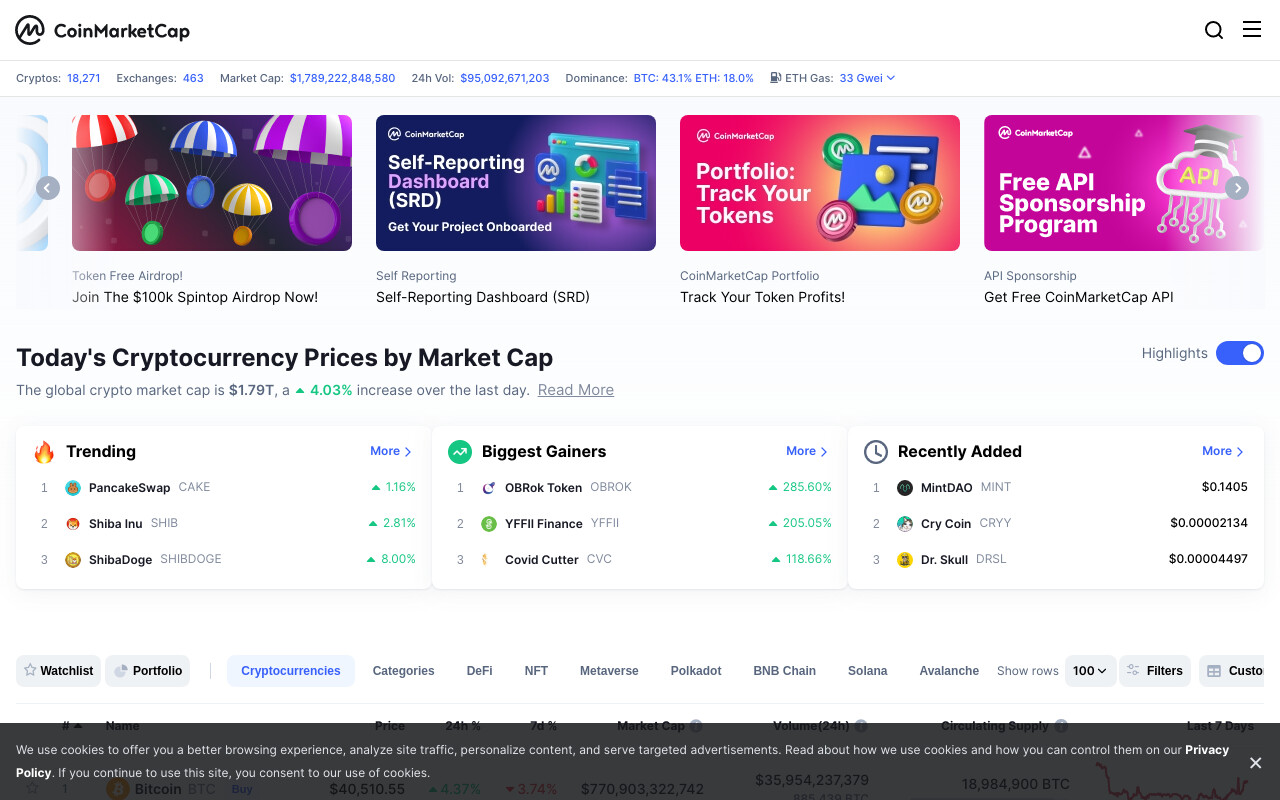Open the Metaverse tab
This screenshot has height=800, width=1280.
609,671
